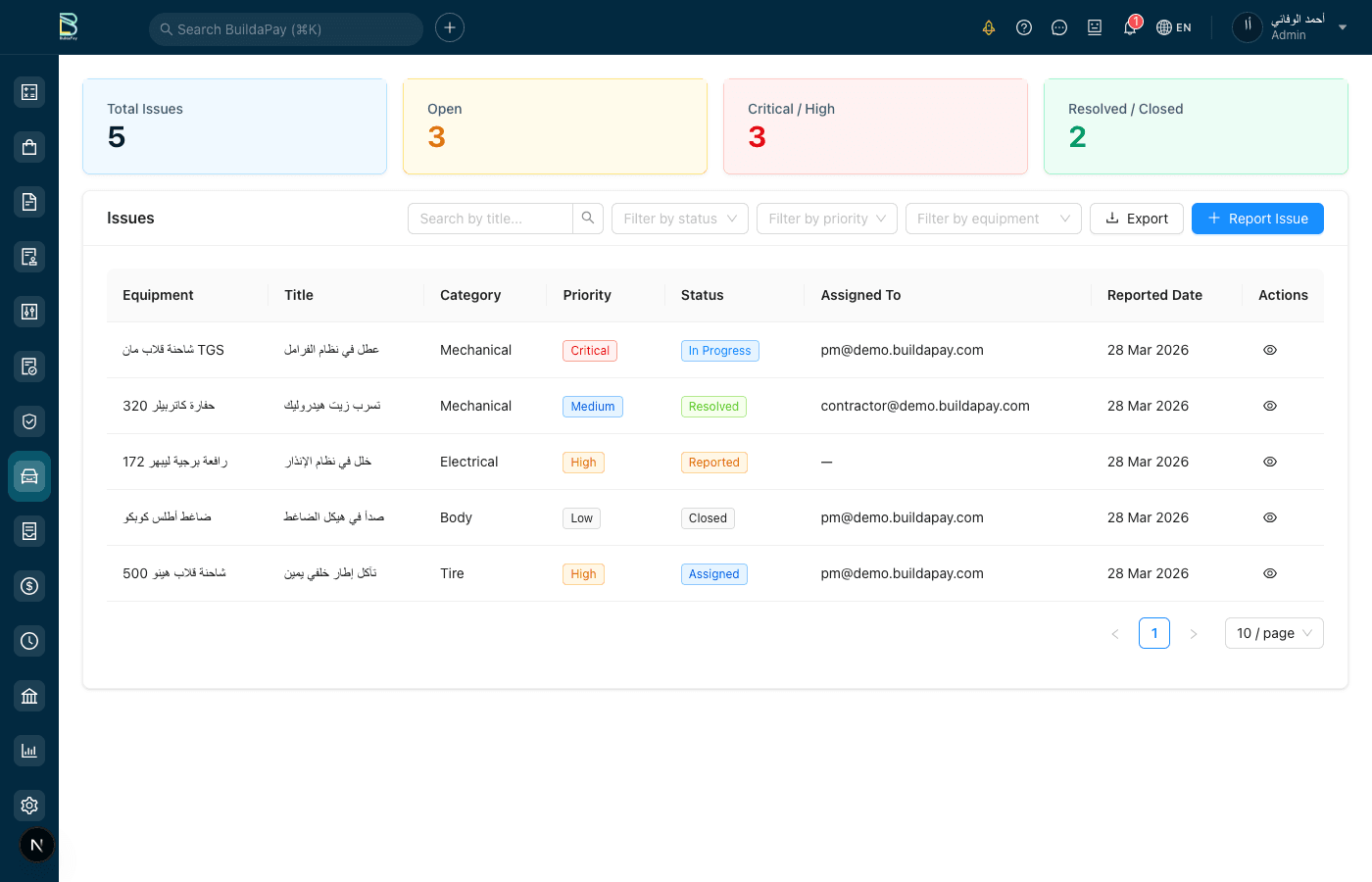Click eye icon for Electrical issue row
This screenshot has height=882, width=1372.
(1269, 462)
